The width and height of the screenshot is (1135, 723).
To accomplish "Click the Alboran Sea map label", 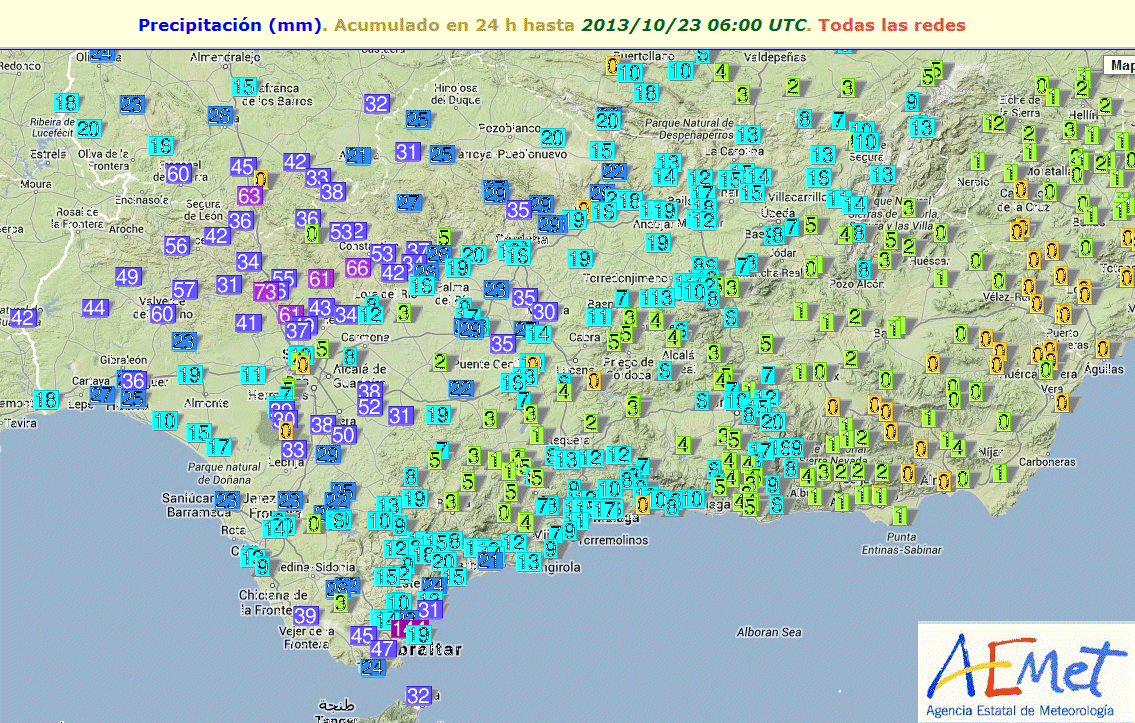I will coord(769,632).
